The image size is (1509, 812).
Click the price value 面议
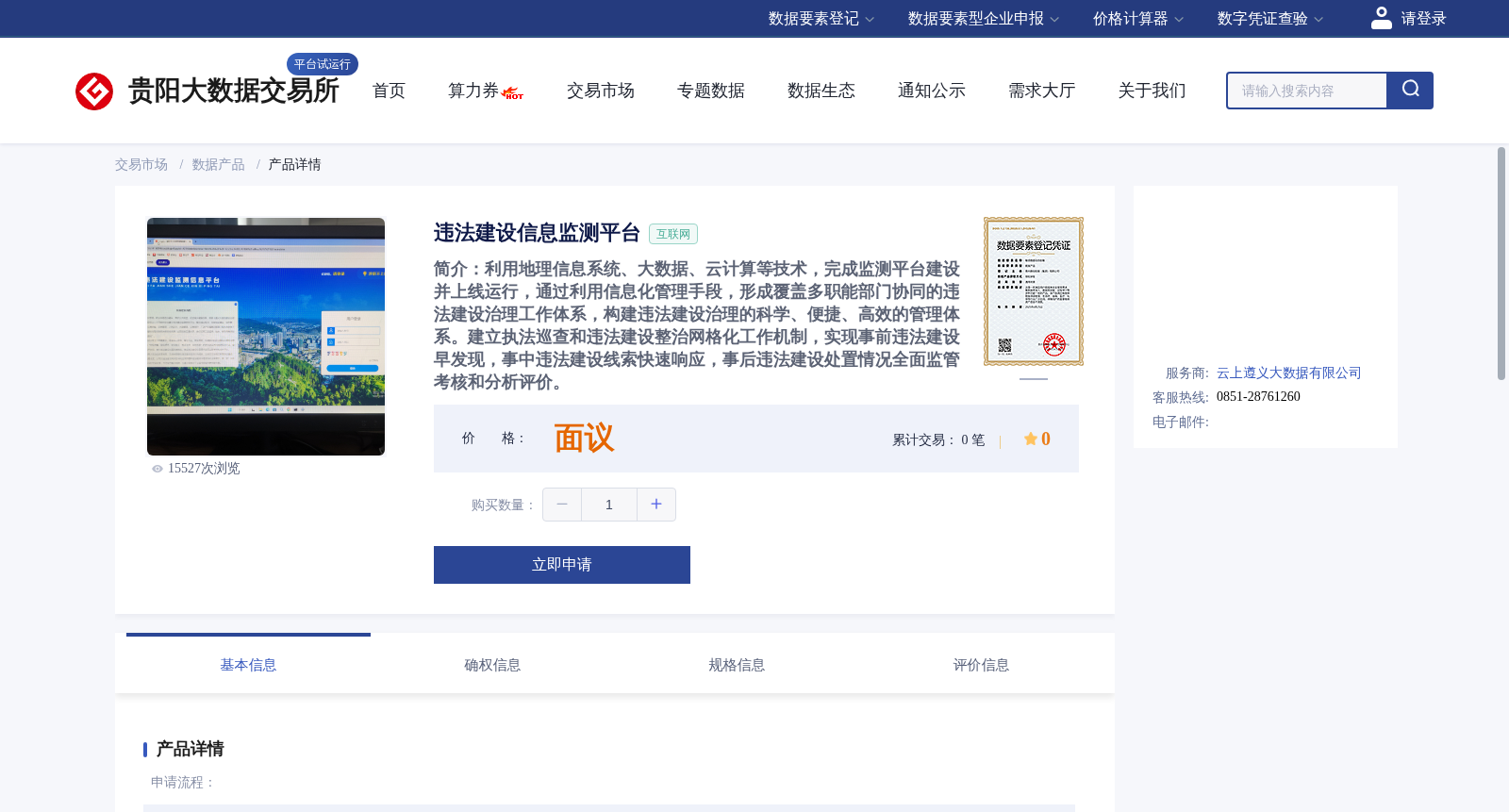tap(584, 439)
